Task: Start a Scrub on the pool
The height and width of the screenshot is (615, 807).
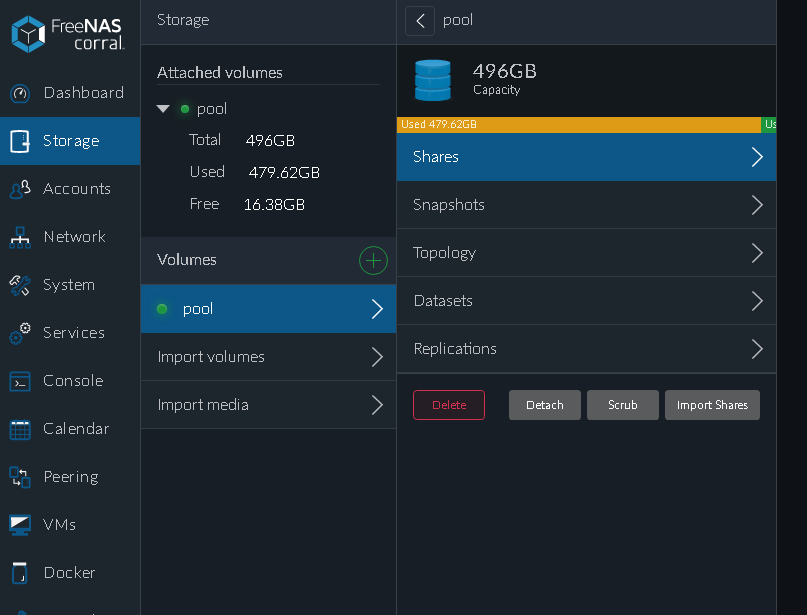Action: click(622, 405)
